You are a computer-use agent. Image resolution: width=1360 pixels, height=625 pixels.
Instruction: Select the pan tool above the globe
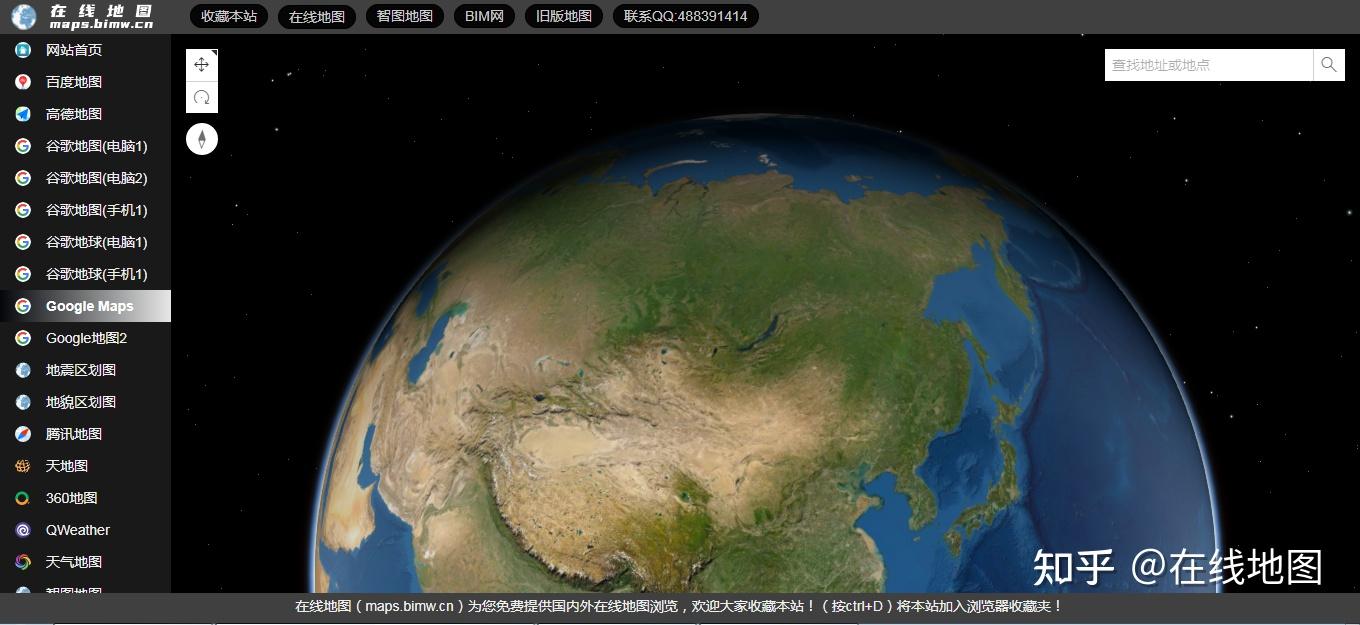[201, 64]
